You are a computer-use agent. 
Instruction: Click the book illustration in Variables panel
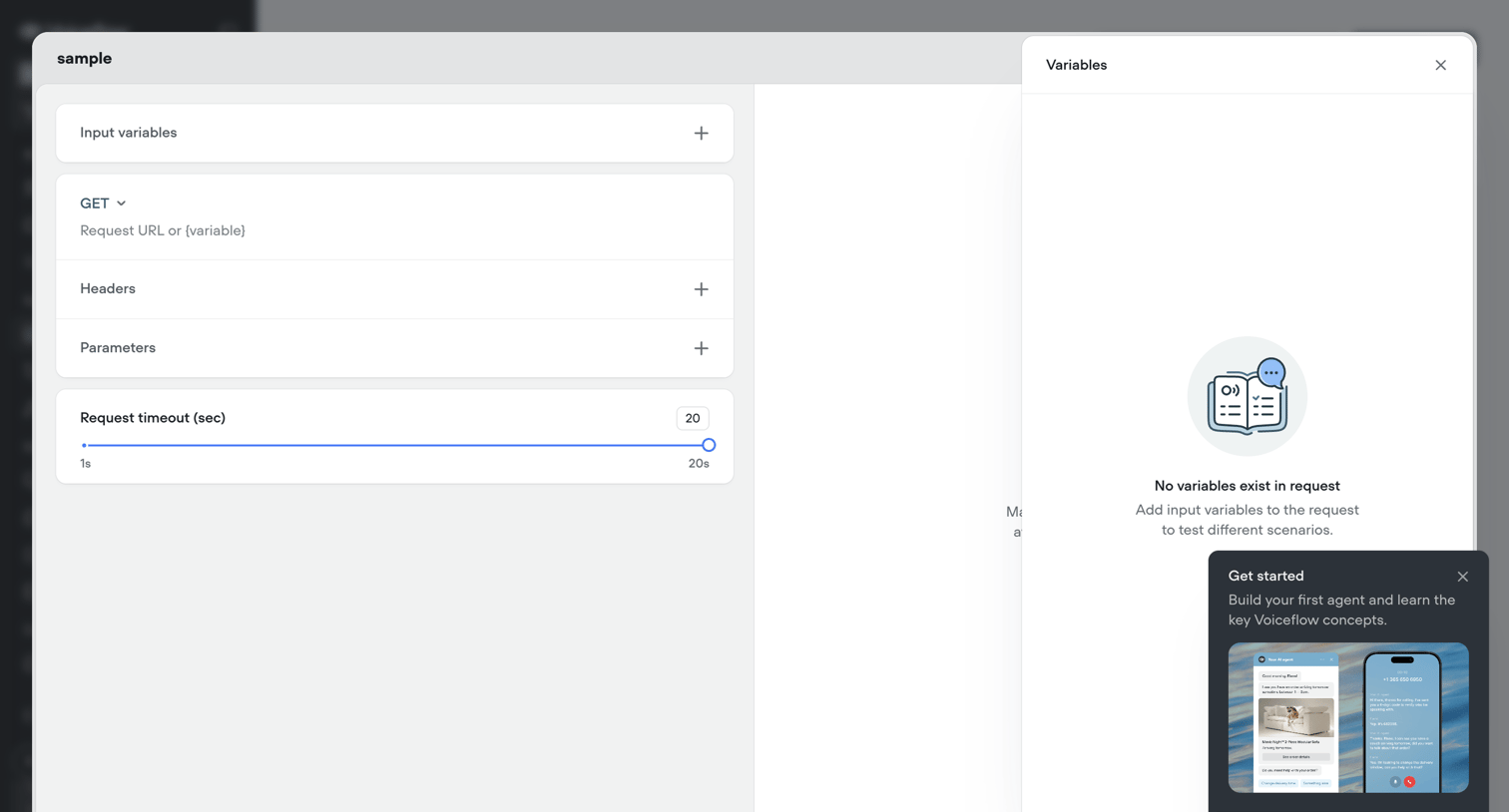(x=1247, y=396)
